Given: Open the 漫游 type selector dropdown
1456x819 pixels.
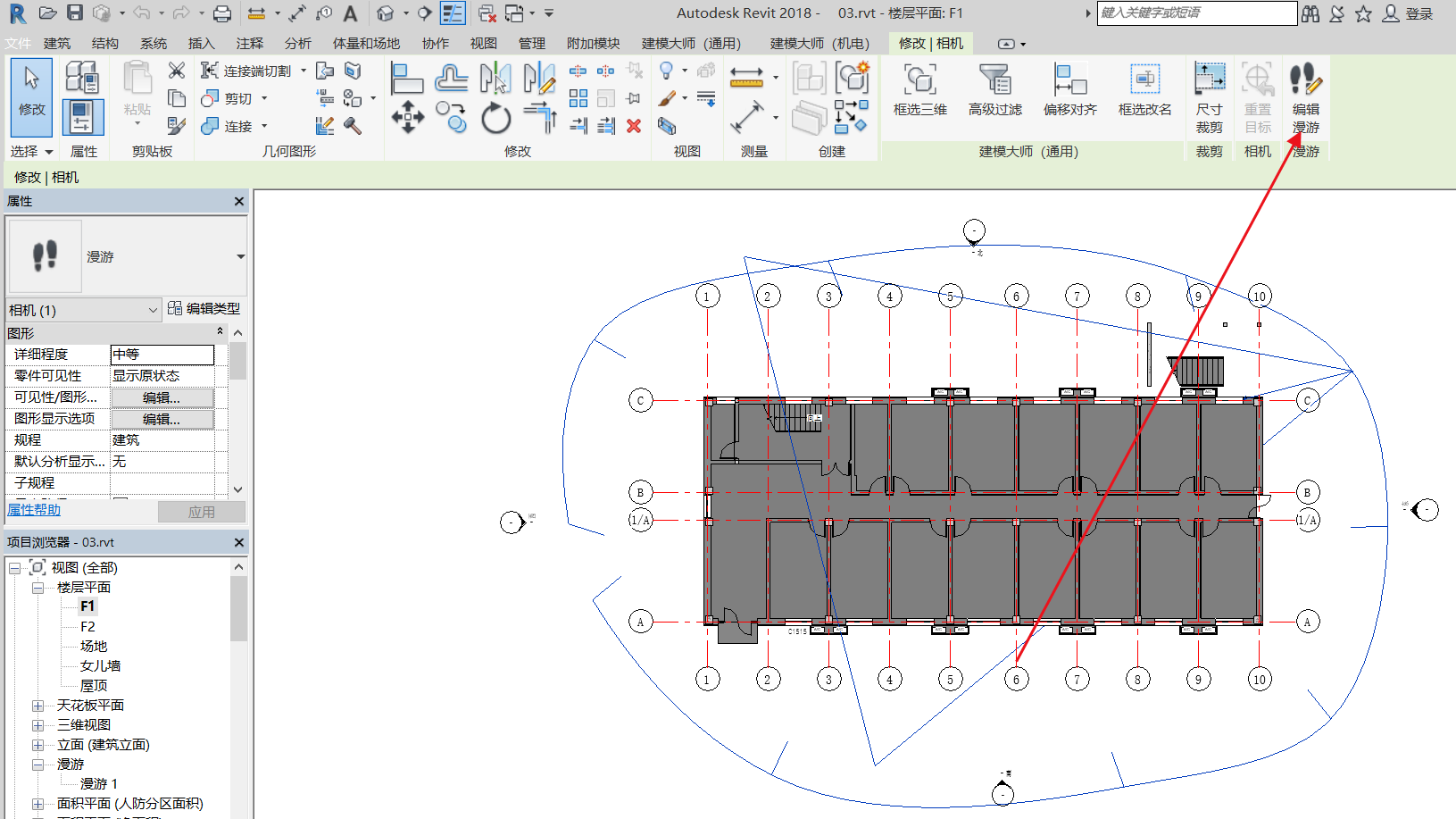Looking at the screenshot, I should [240, 257].
